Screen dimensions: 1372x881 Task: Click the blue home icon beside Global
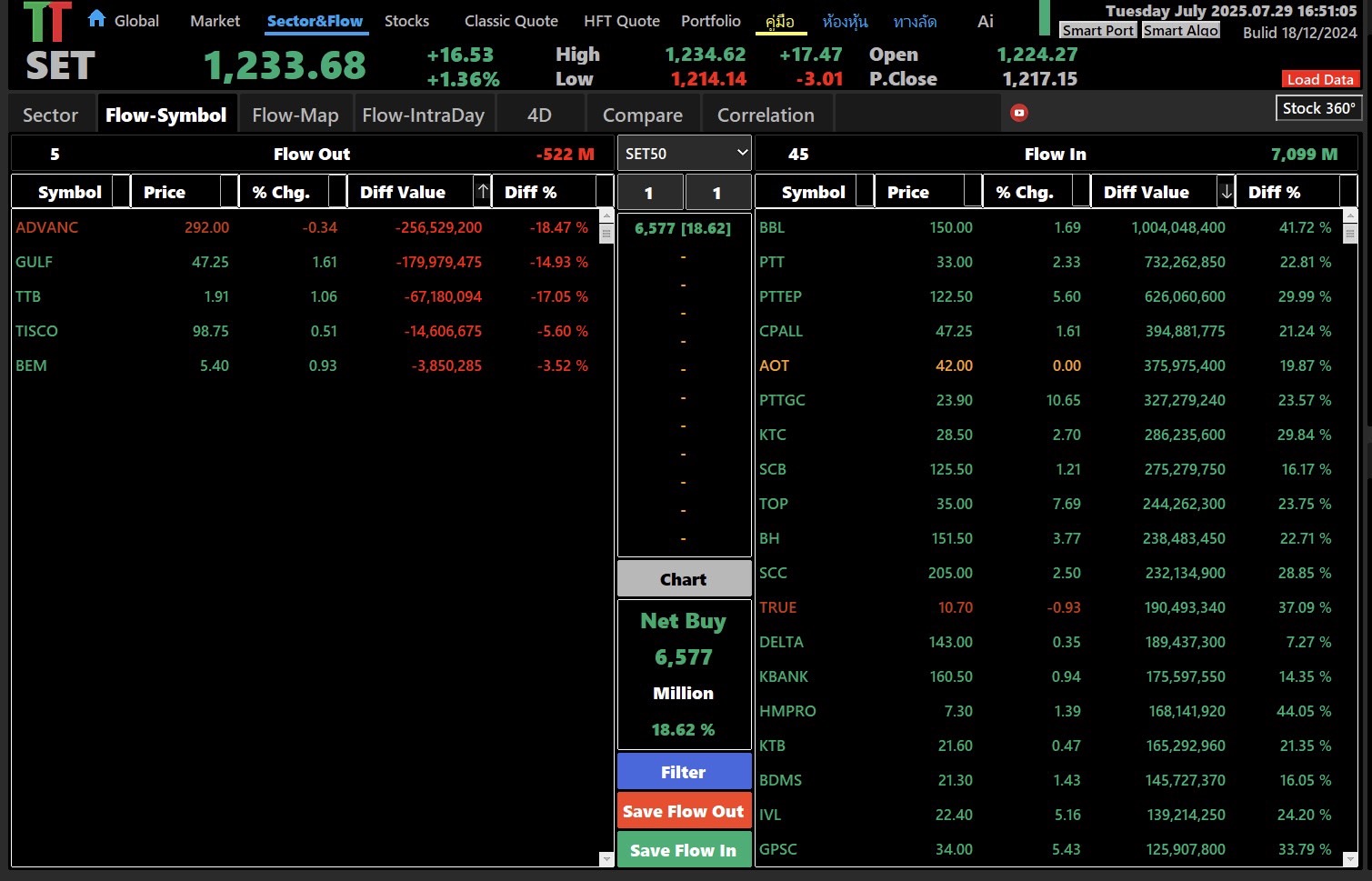click(x=96, y=18)
